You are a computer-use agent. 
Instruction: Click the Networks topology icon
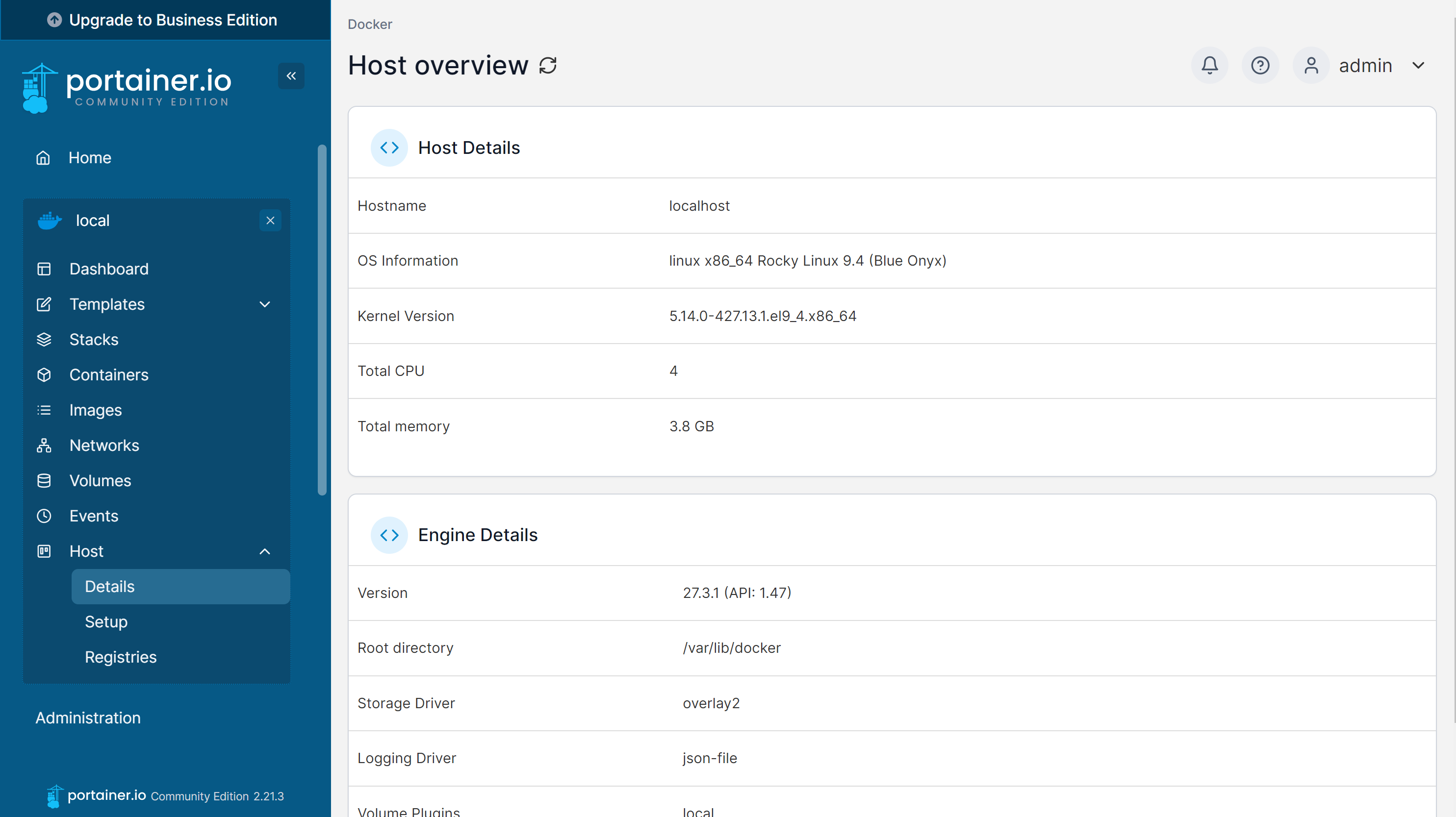tap(44, 445)
